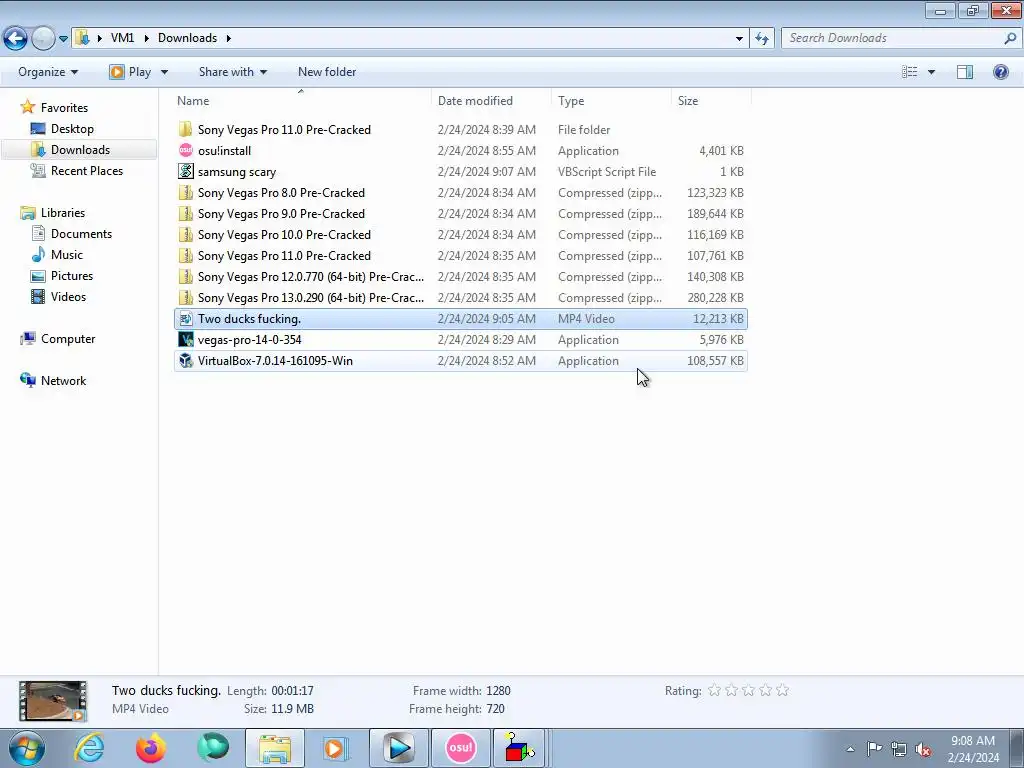Set rating to five stars

tap(782, 690)
